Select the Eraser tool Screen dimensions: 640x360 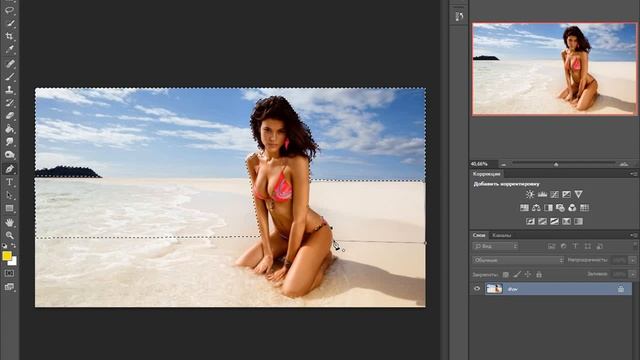[9, 116]
